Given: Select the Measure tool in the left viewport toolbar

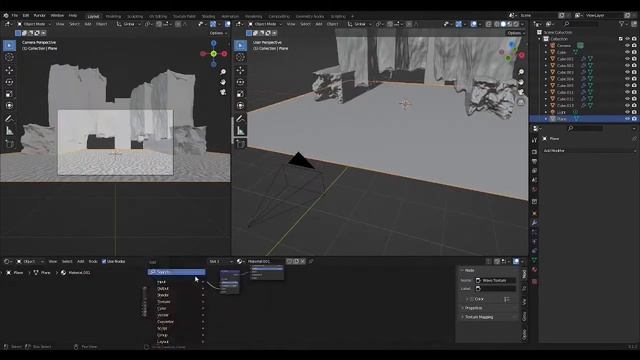Looking at the screenshot, I should point(9,131).
